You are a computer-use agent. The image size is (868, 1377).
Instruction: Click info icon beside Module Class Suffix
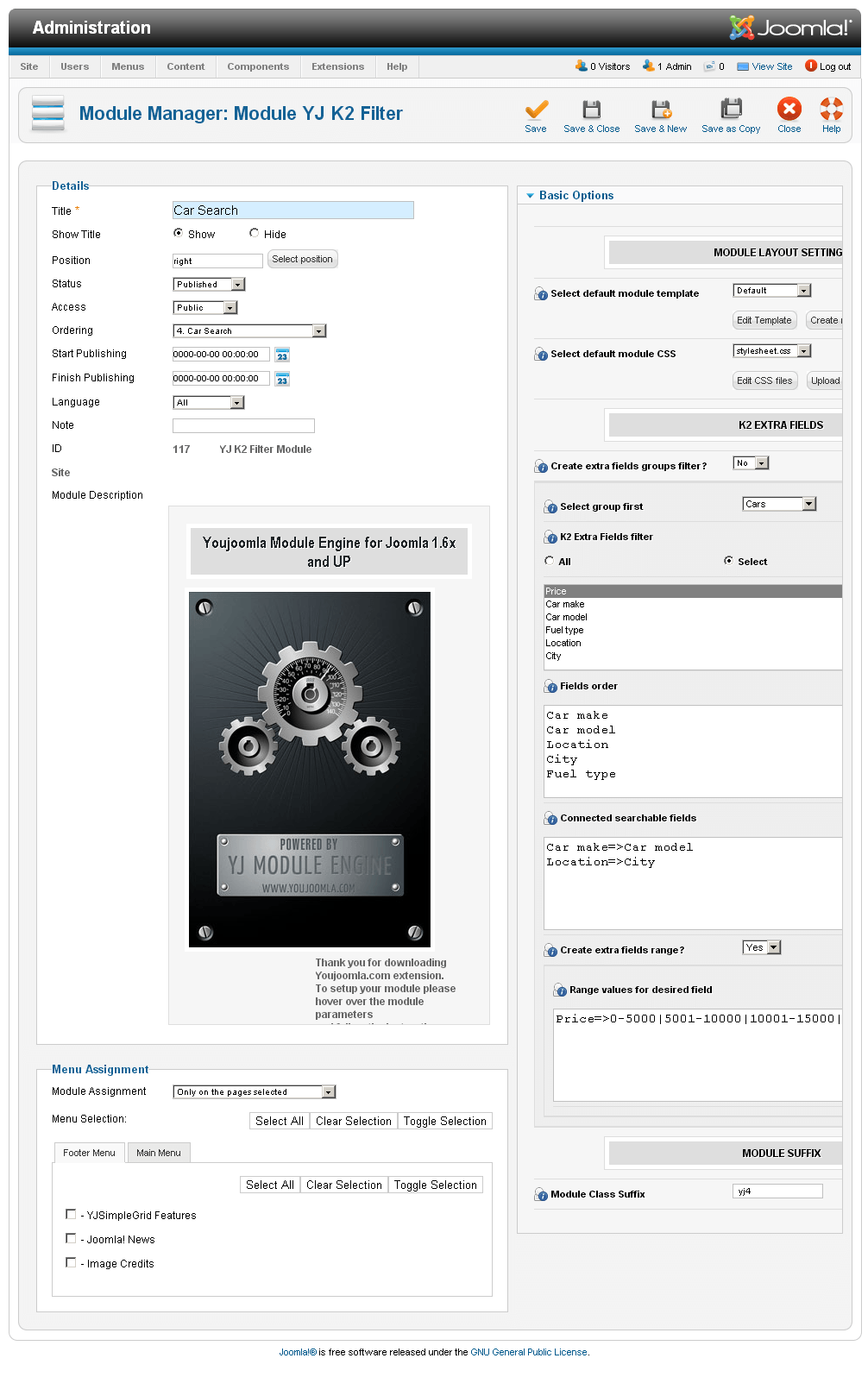point(541,1195)
